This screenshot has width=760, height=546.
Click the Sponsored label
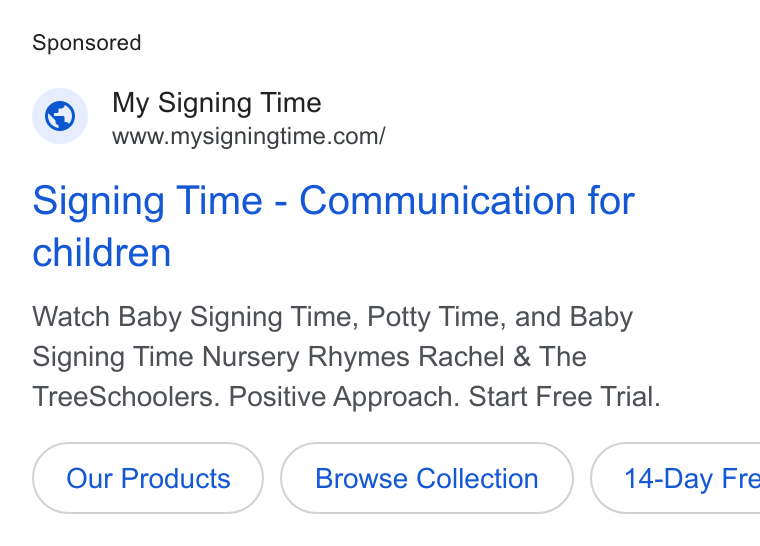point(87,43)
